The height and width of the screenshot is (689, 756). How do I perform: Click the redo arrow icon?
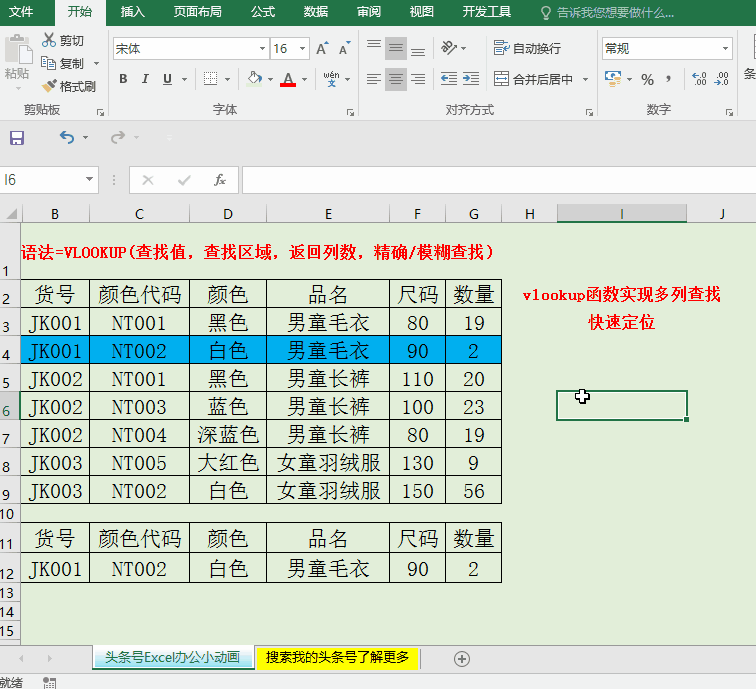pyautogui.click(x=117, y=138)
